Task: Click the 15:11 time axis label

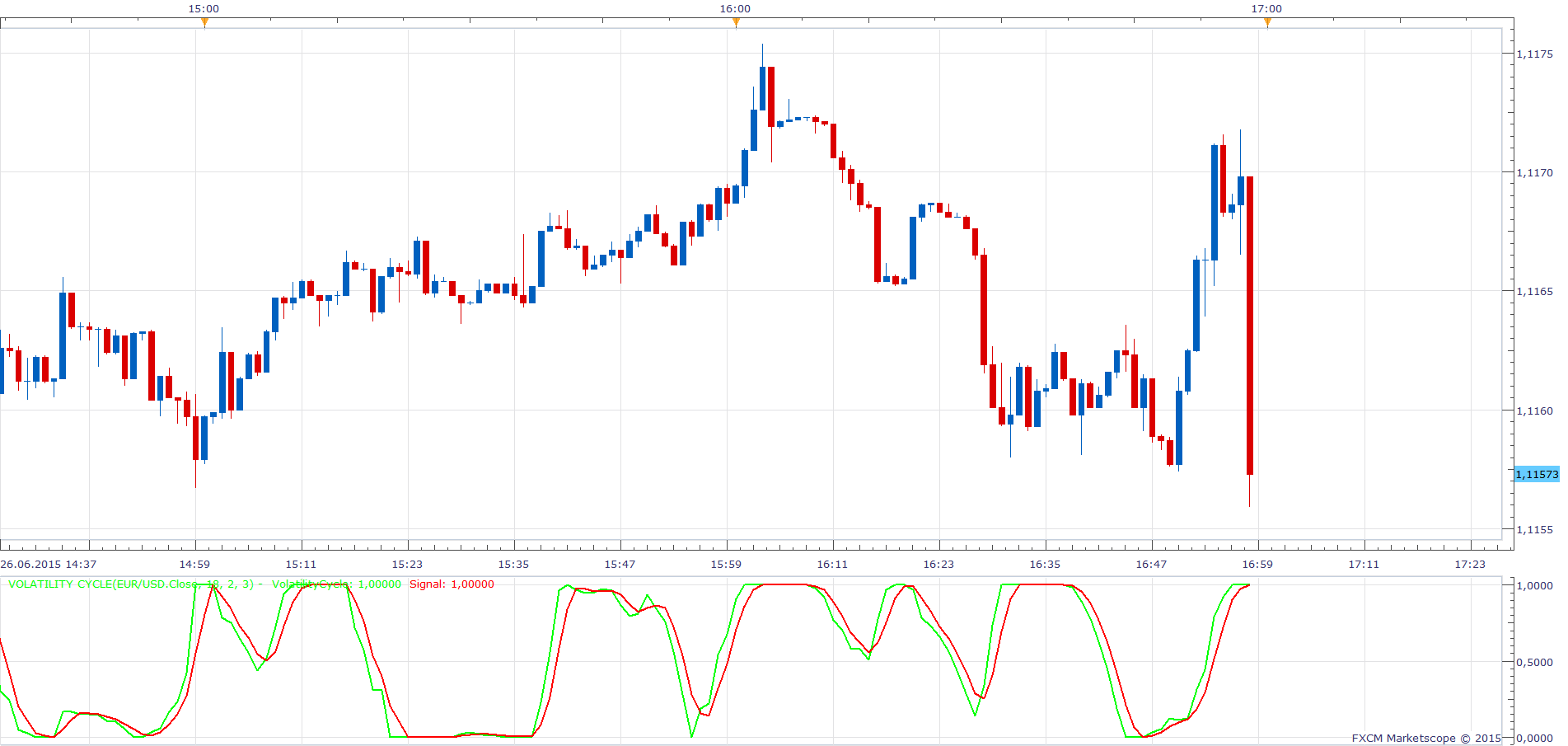Action: point(301,565)
